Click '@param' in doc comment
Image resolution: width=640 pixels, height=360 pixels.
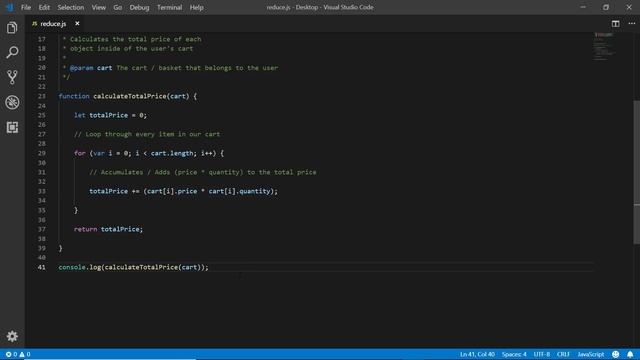pyautogui.click(x=82, y=68)
